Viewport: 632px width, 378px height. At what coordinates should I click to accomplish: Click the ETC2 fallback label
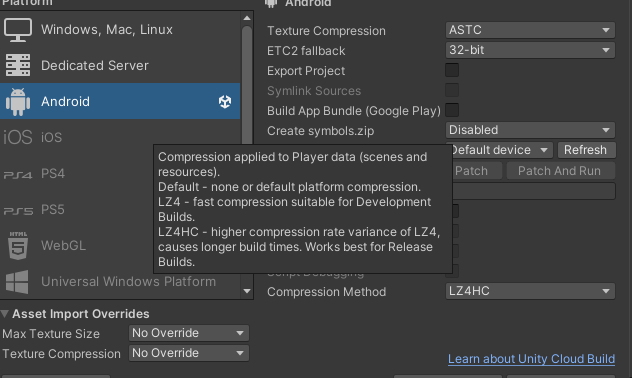[306, 51]
